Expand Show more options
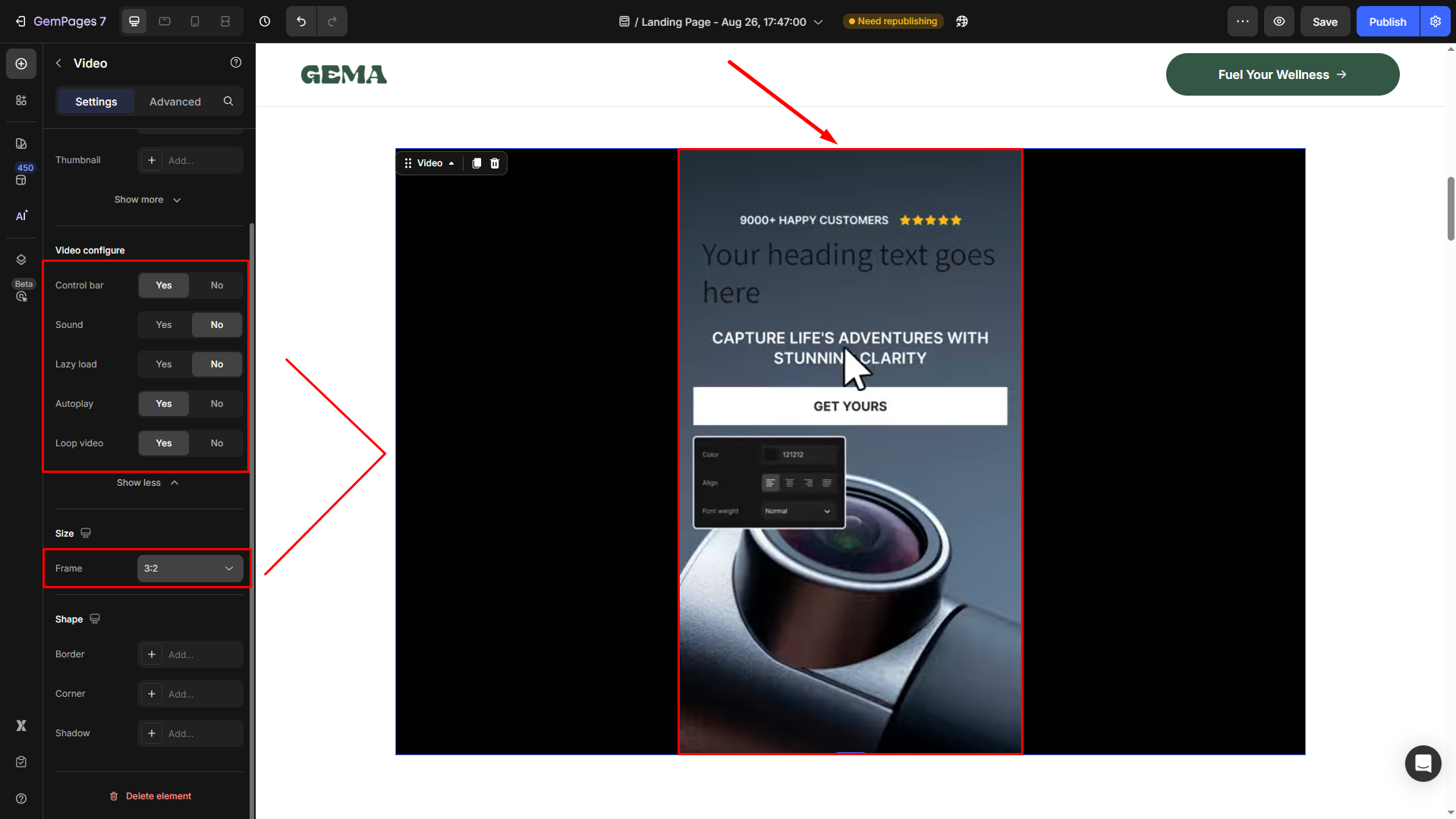Image resolution: width=1456 pixels, height=819 pixels. 148,200
